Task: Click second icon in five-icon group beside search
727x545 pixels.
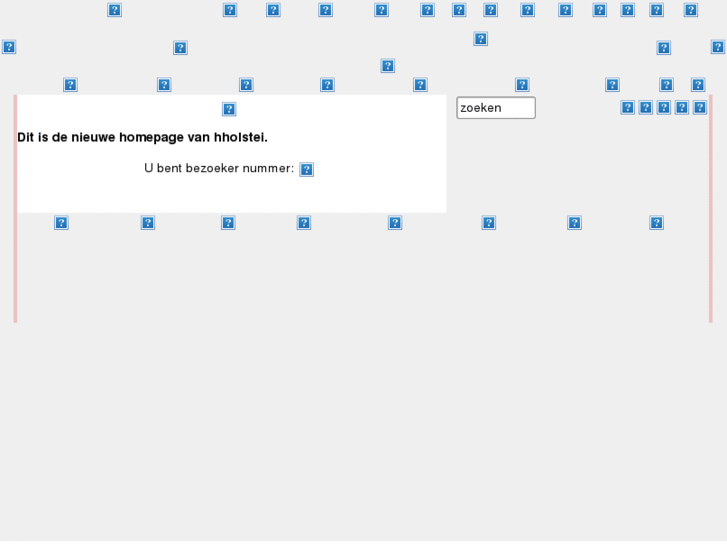Action: [x=645, y=108]
